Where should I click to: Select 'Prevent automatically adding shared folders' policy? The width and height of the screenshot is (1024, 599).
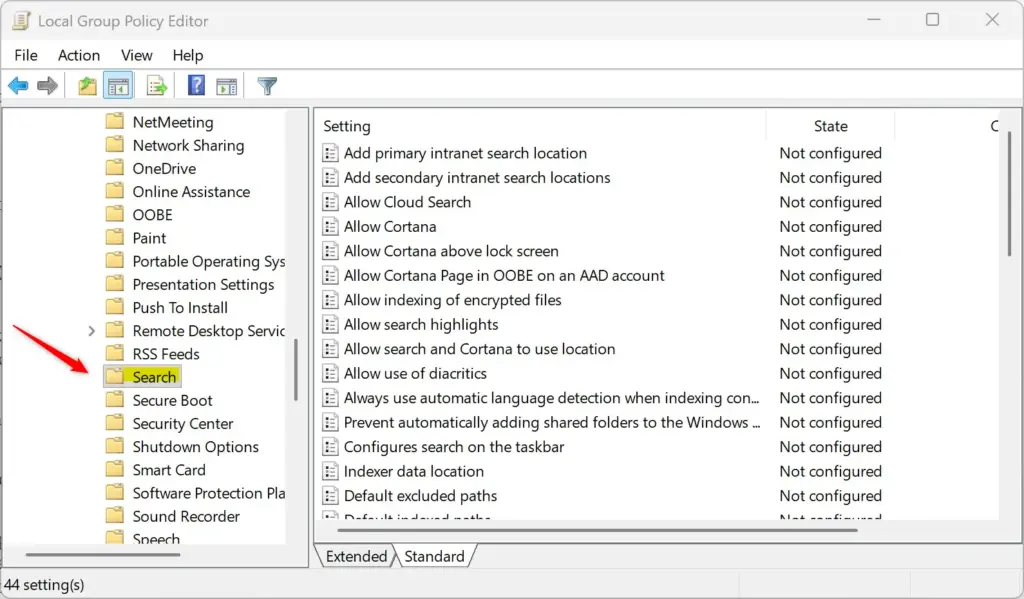pyautogui.click(x=552, y=423)
